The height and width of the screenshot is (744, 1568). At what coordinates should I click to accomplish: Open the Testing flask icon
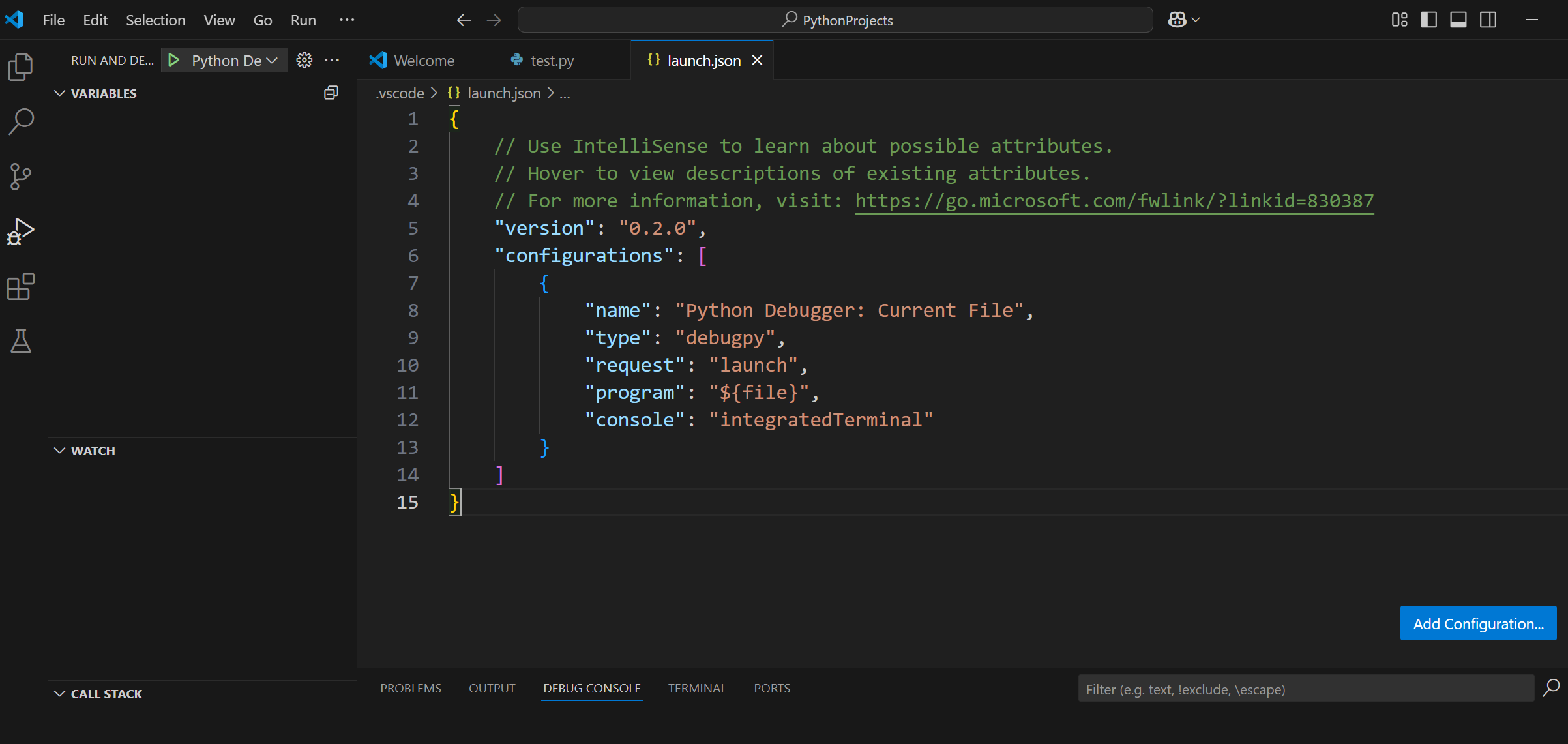[x=21, y=342]
